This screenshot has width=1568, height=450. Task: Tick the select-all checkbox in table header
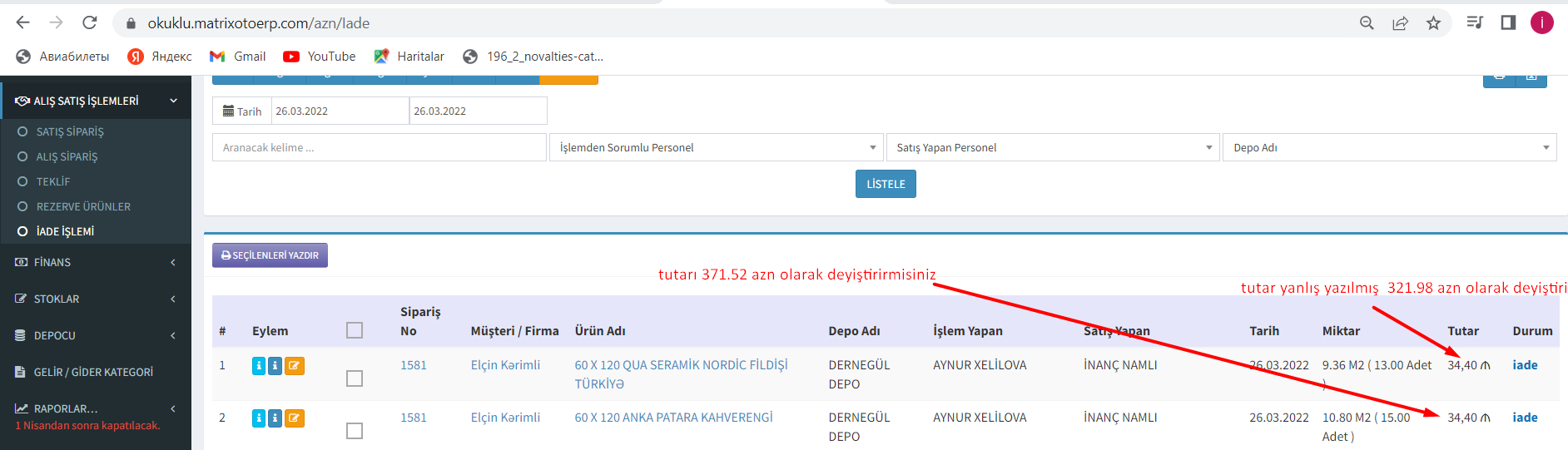tap(355, 330)
